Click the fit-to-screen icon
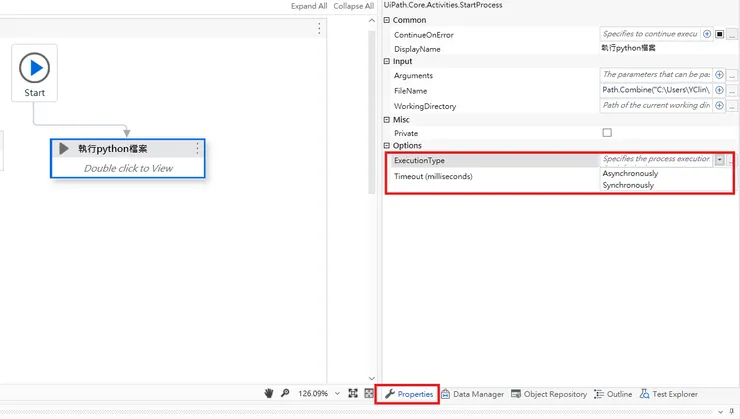The height and width of the screenshot is (419, 740). coord(353,393)
